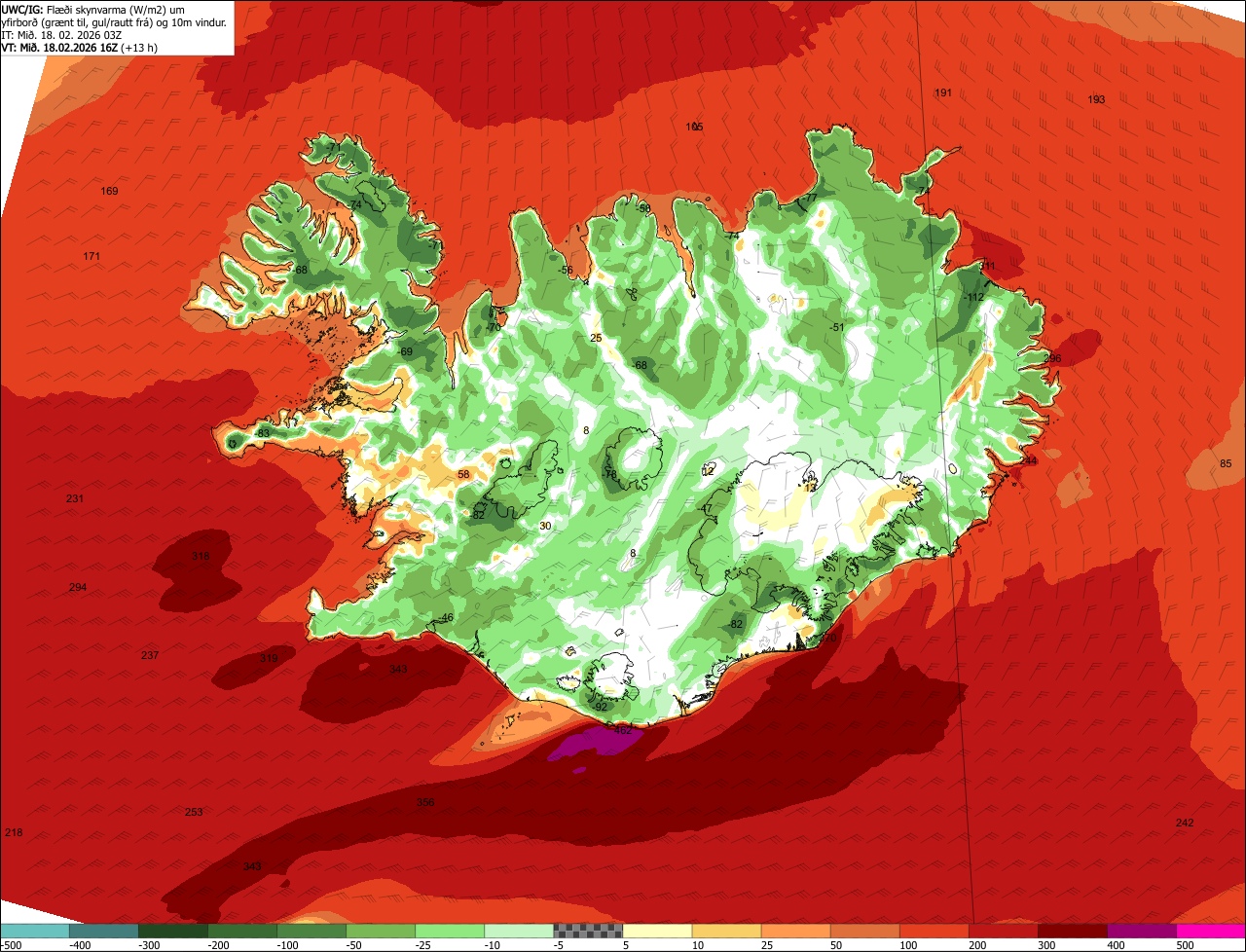Click the checkered -5 to 5 legend swatch
Viewport: 1246px width, 952px height.
(x=588, y=931)
